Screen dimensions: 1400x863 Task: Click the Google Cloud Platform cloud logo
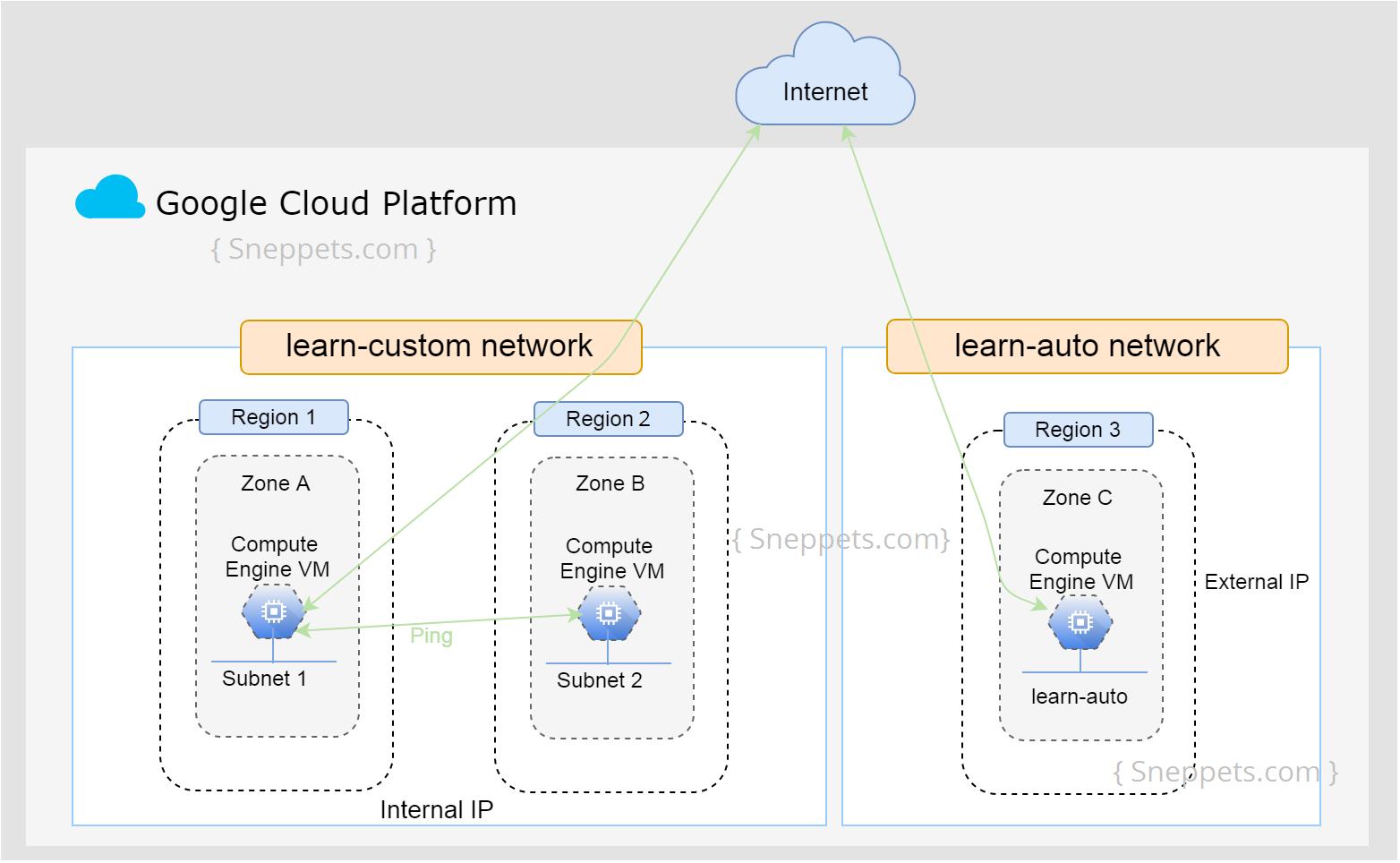110,198
